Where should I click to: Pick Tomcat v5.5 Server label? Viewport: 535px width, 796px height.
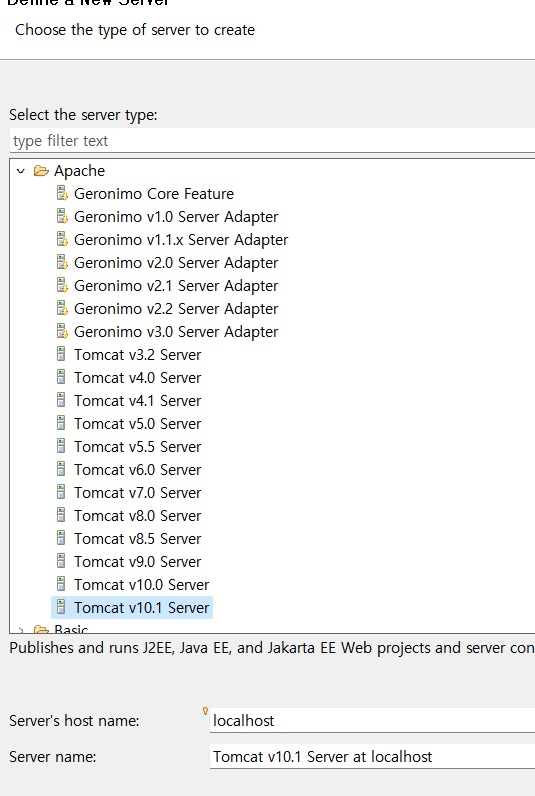click(138, 446)
